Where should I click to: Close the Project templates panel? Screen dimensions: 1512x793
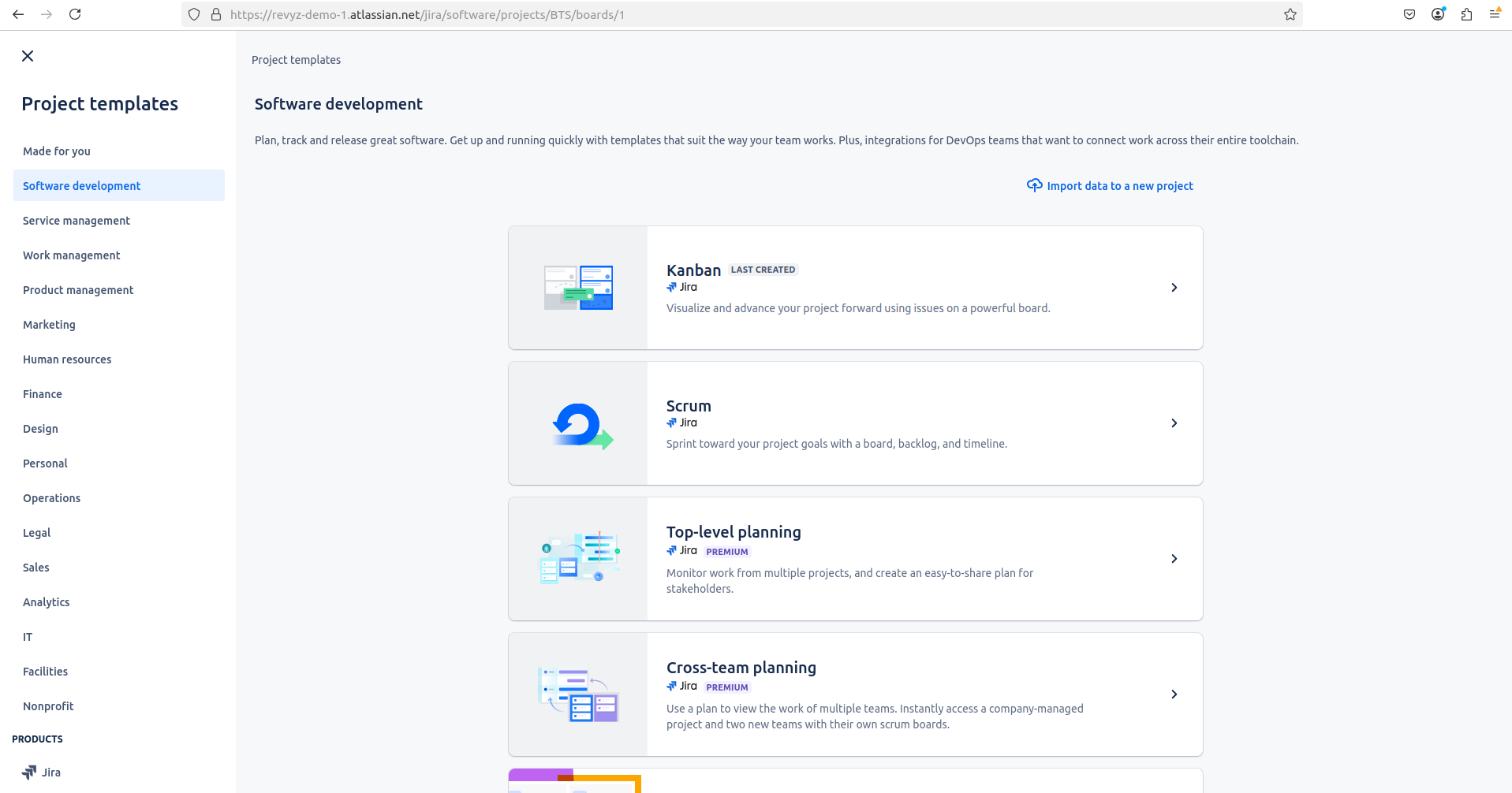(x=28, y=56)
